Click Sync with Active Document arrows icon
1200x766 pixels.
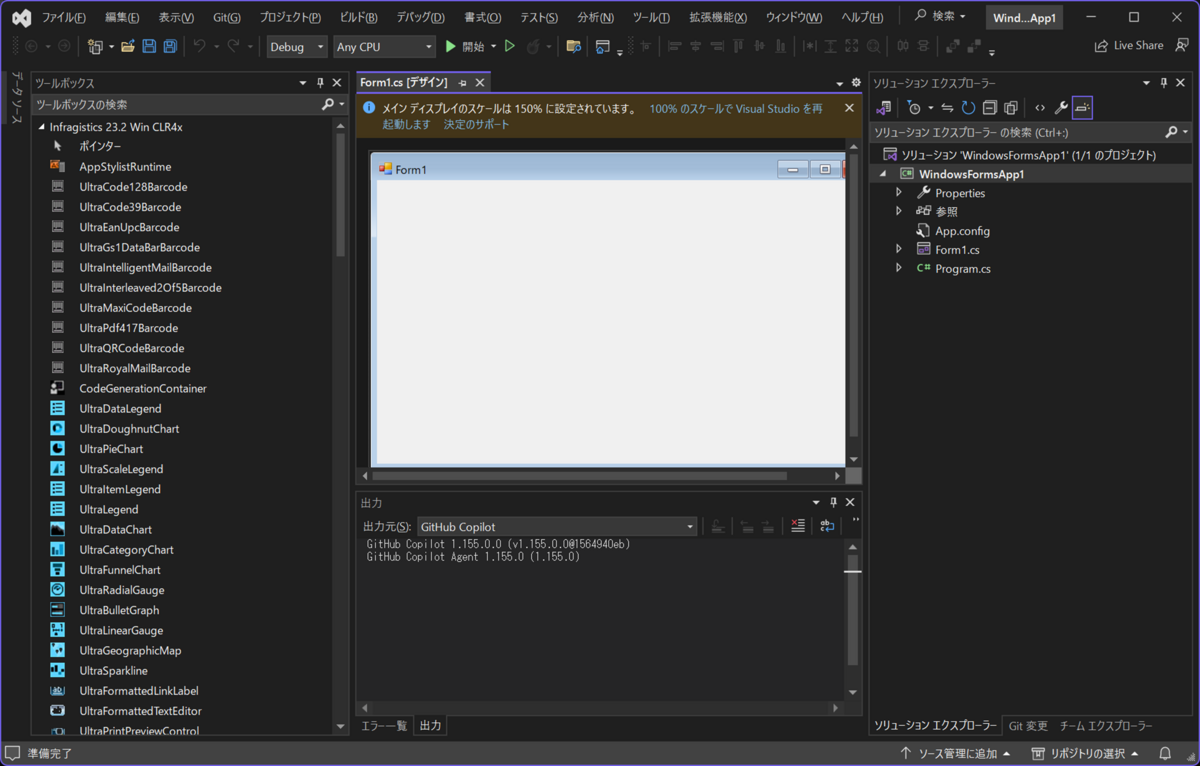click(x=947, y=108)
